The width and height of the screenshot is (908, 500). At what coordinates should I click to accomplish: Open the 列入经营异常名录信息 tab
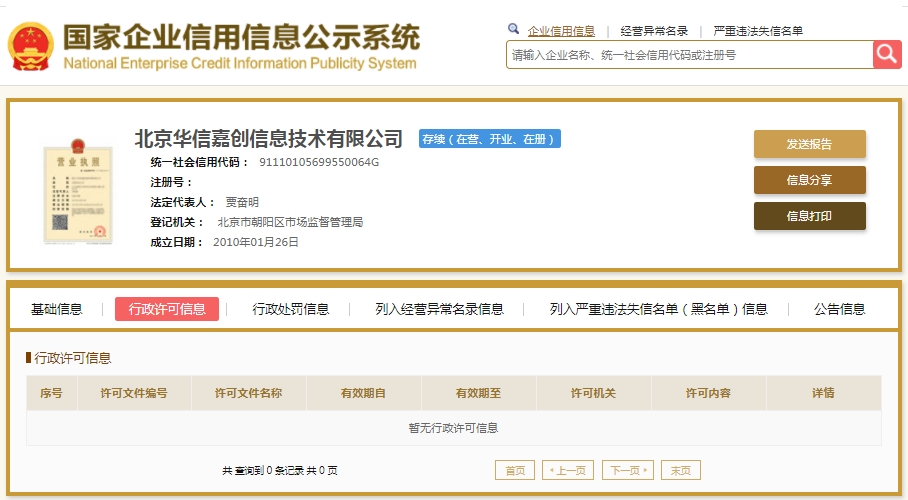(x=440, y=309)
